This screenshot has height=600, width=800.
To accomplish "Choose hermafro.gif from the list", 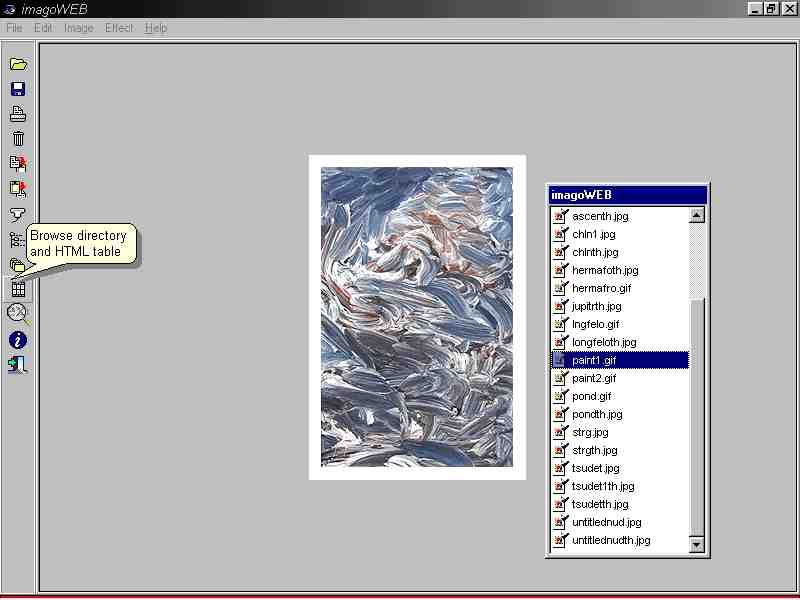I will coord(601,288).
